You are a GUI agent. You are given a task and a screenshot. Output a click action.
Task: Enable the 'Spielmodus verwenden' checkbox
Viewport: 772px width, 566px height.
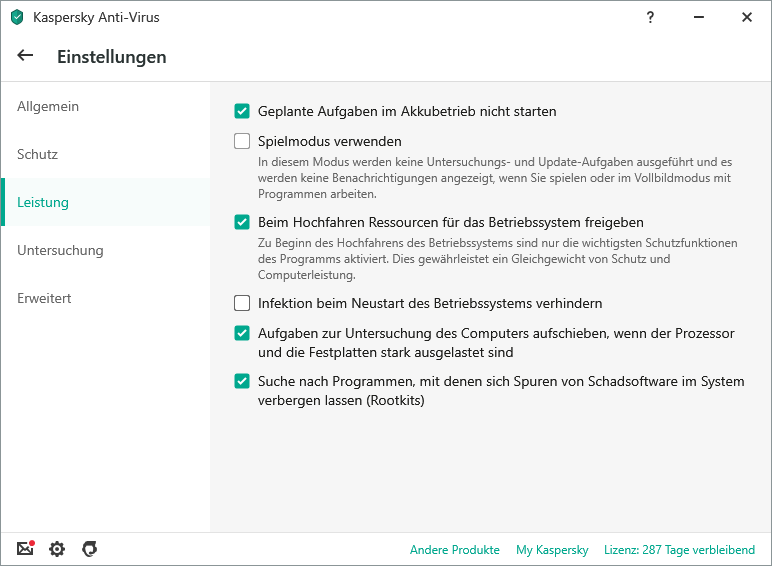pos(242,142)
